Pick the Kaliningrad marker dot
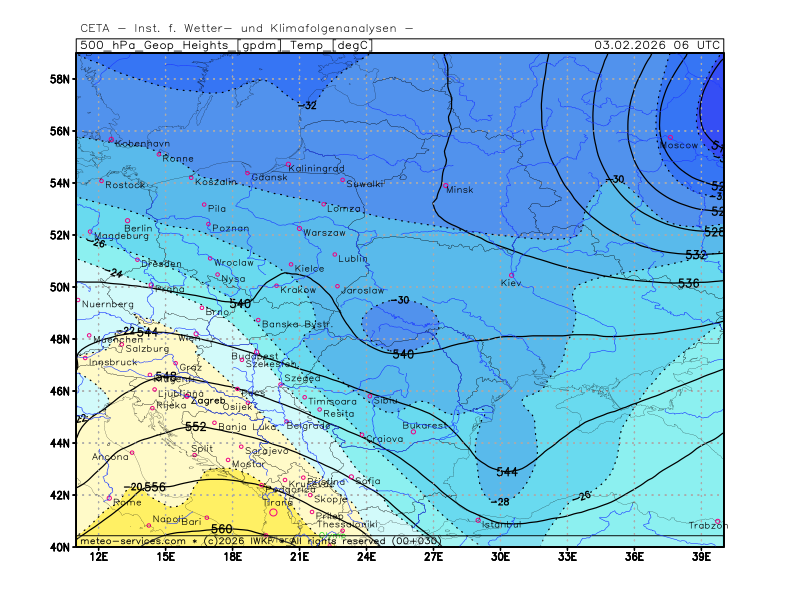Image resolution: width=800 pixels, height=600 pixels. click(288, 164)
